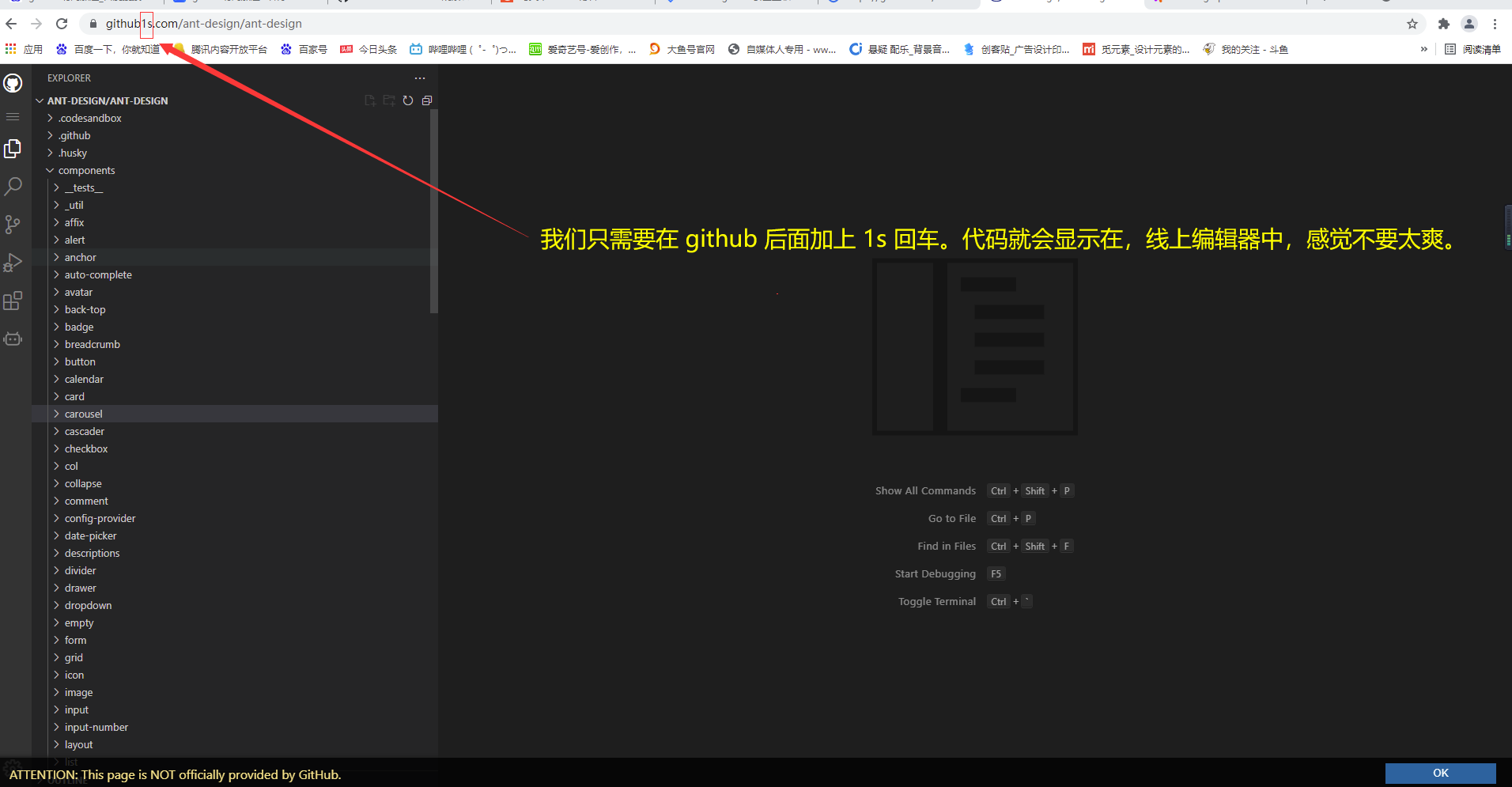Select the avatar folder

235,292
